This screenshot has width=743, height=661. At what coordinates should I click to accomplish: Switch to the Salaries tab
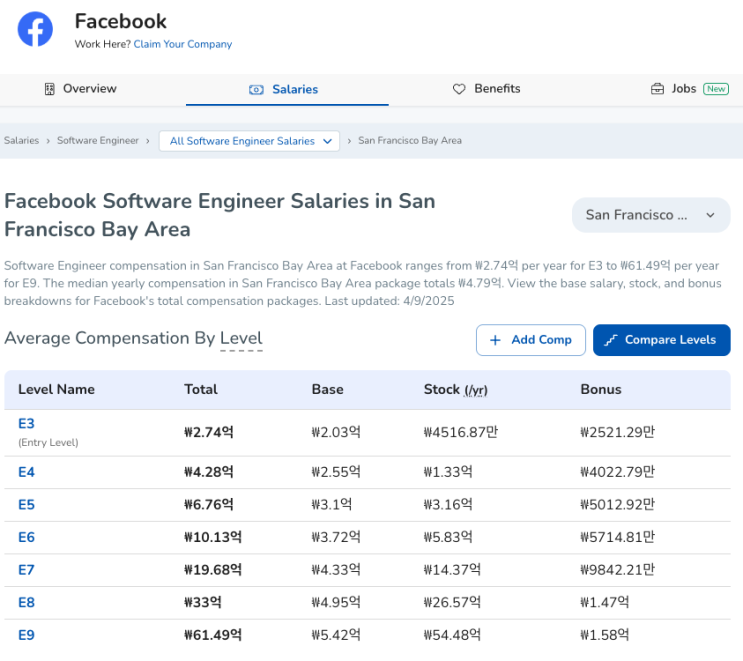(287, 90)
